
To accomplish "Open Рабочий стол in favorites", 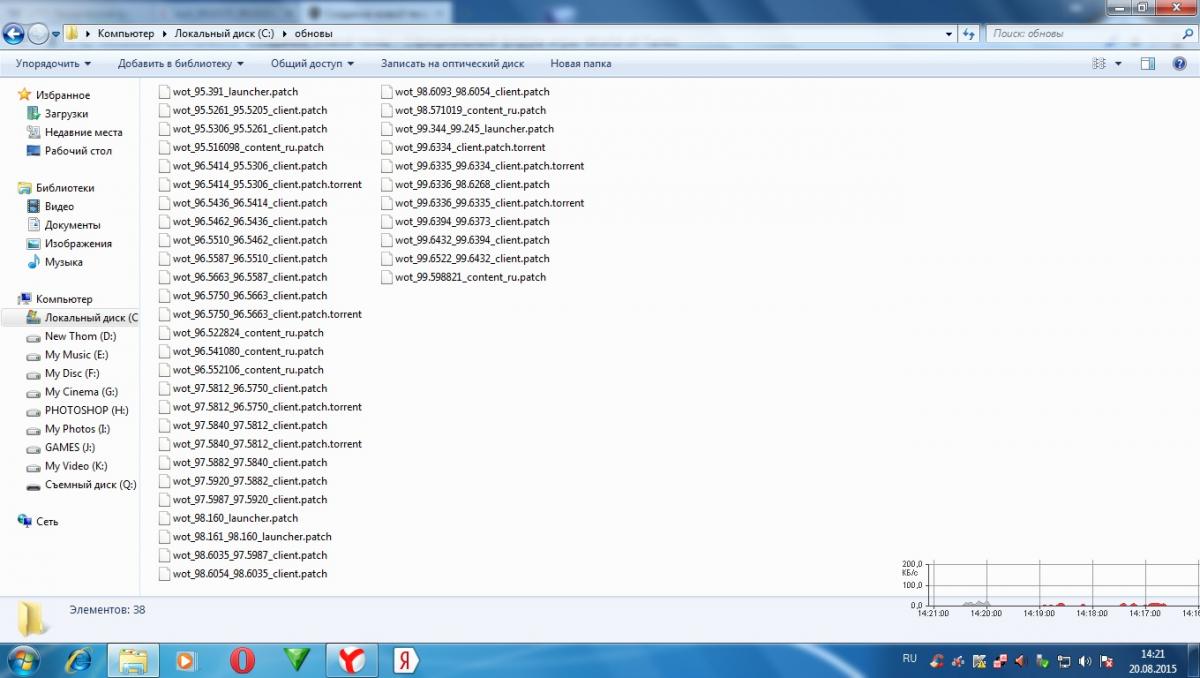I will pos(78,151).
